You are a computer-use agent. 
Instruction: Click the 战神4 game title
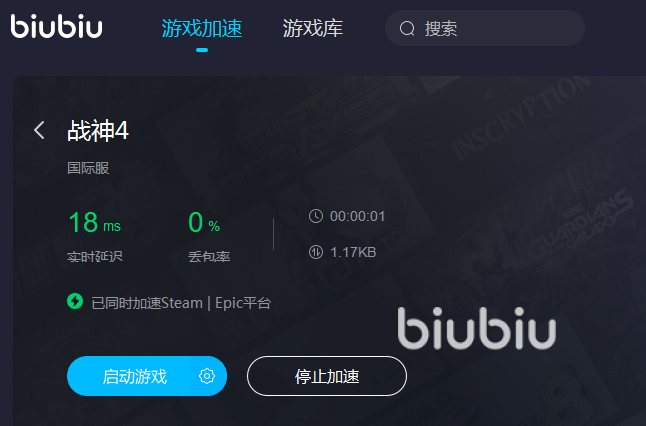[x=98, y=131]
